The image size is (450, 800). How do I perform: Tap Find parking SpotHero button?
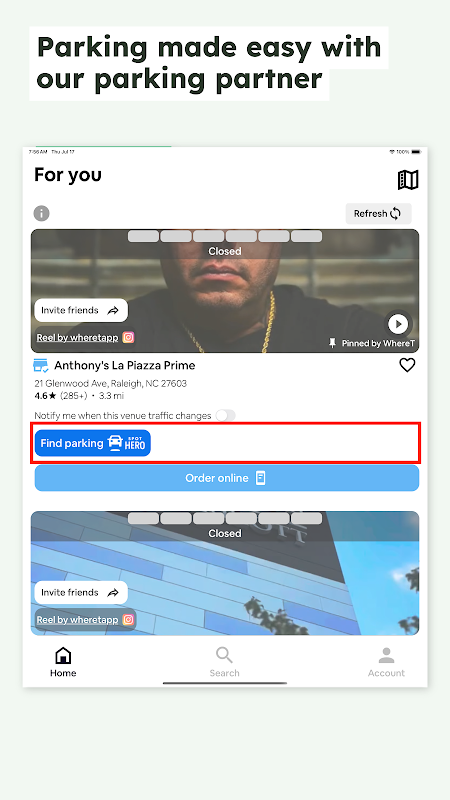pos(93,443)
